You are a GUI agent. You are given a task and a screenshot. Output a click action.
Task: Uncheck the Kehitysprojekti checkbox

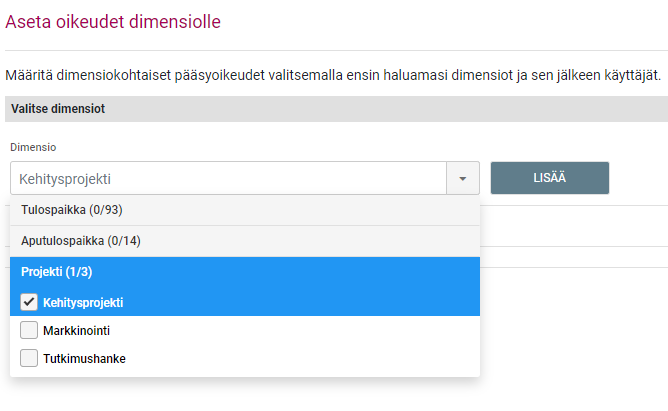(29, 302)
